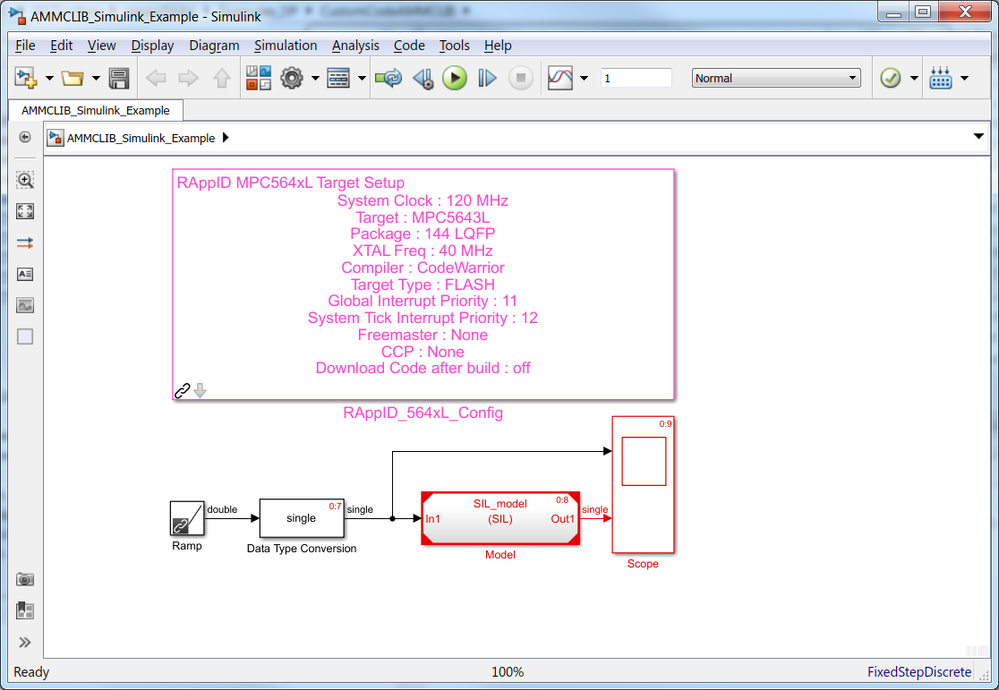Open the Display menu
Viewport: 999px width, 690px height.
152,45
